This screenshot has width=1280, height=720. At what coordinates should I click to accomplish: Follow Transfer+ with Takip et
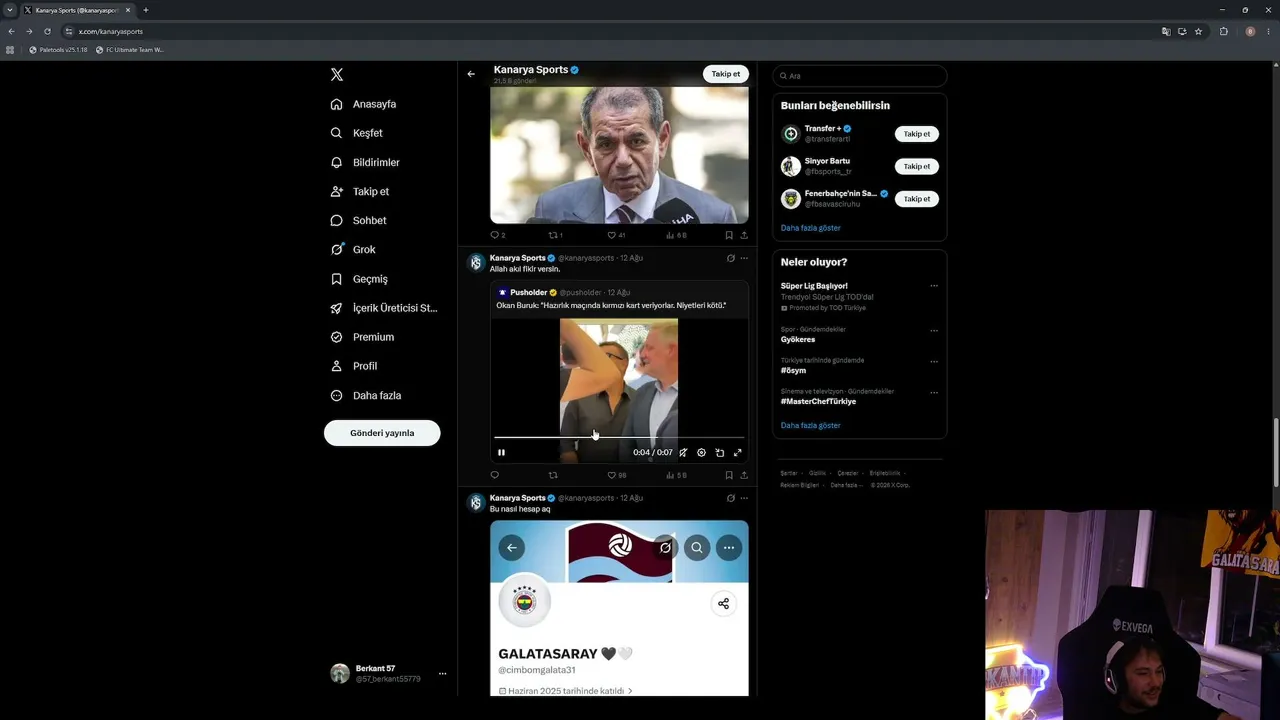tap(917, 134)
